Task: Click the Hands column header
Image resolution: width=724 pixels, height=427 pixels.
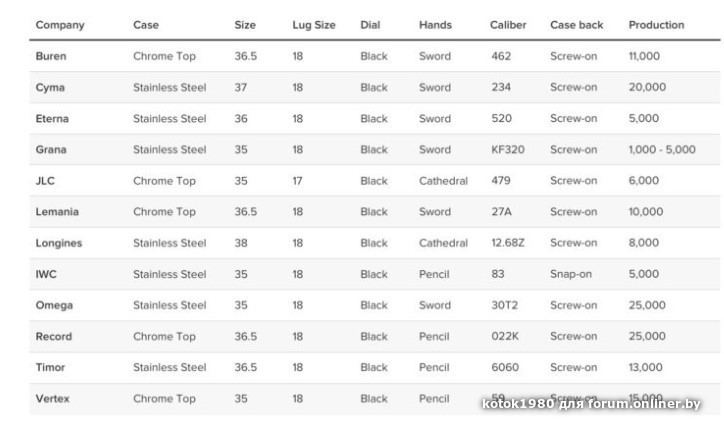Action: pos(436,24)
